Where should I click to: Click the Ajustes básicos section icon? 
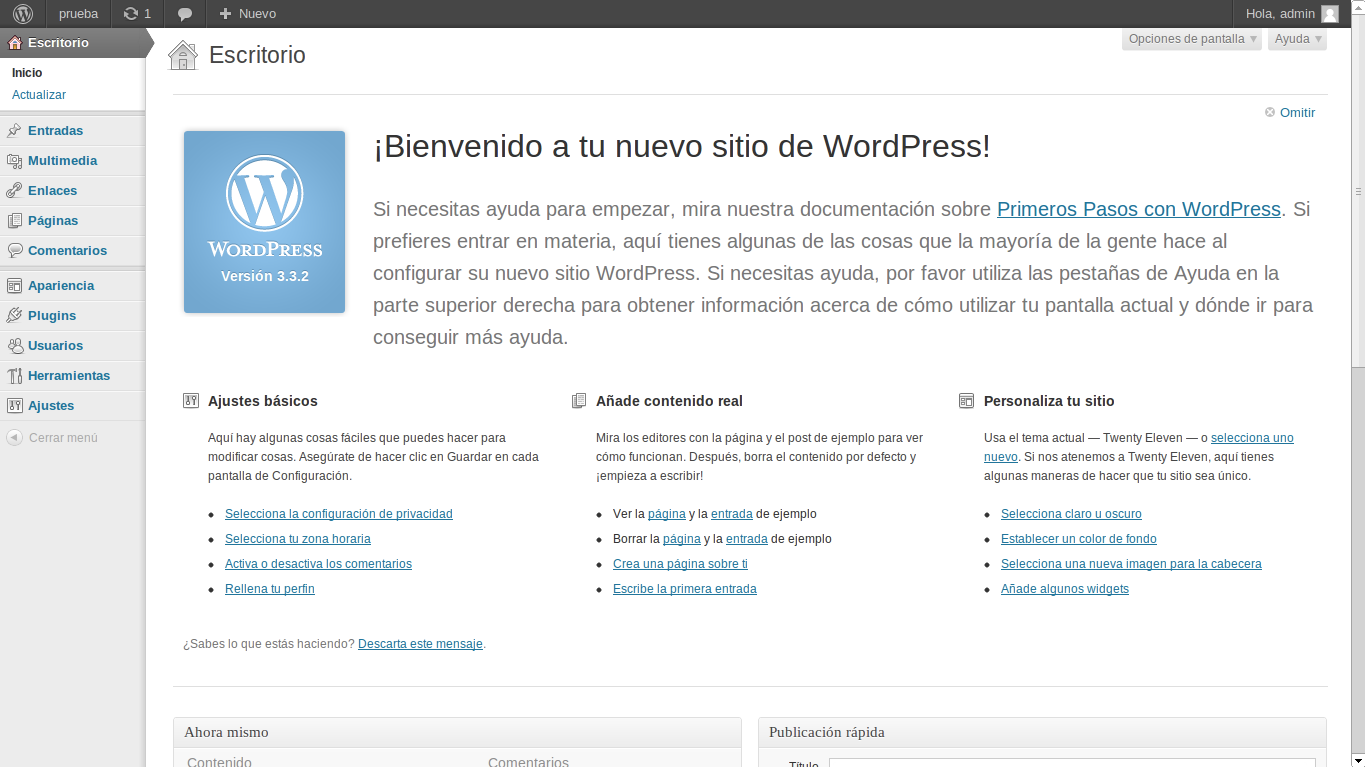click(191, 401)
